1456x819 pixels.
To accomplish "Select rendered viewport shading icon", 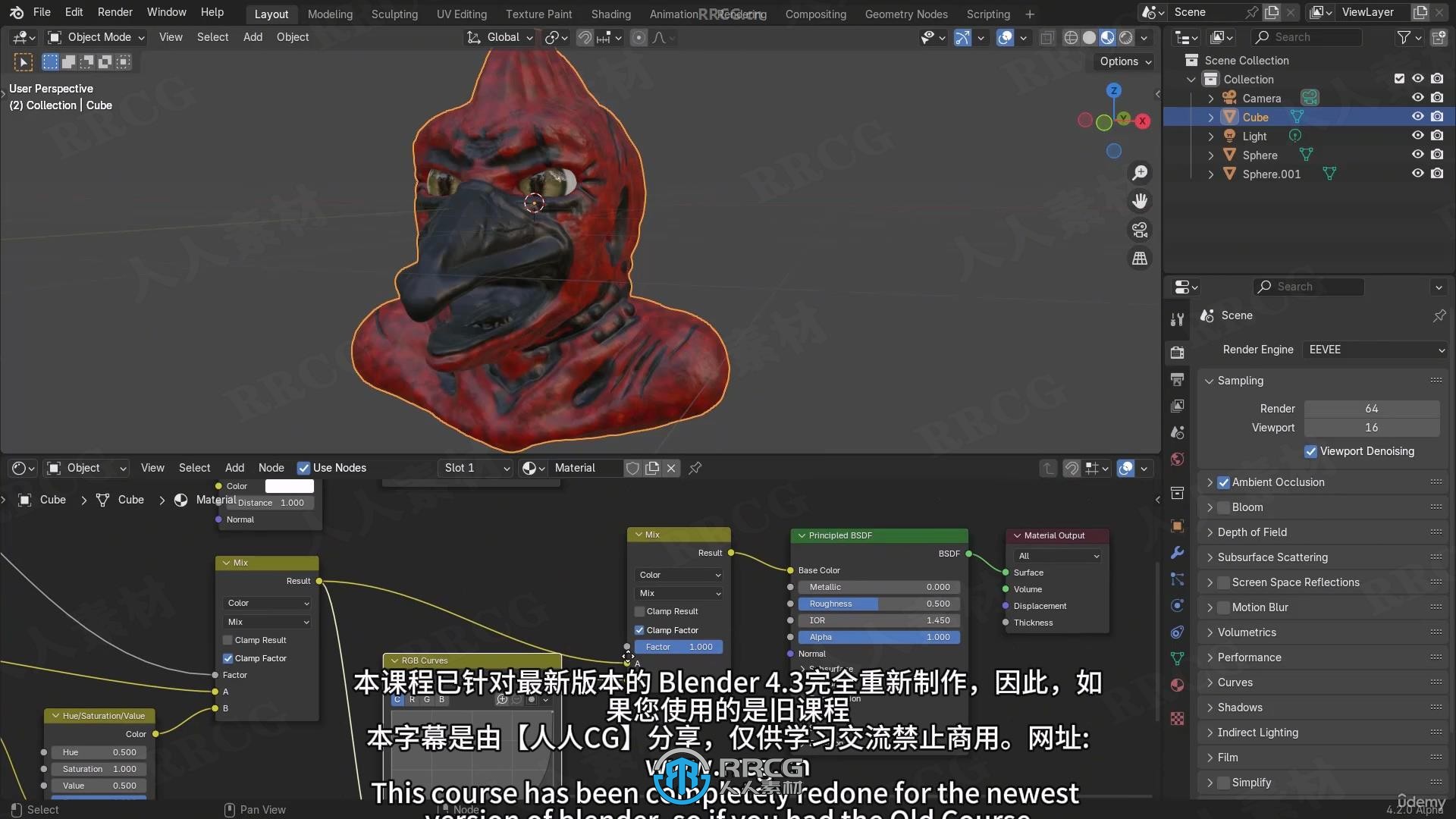I will click(1126, 37).
